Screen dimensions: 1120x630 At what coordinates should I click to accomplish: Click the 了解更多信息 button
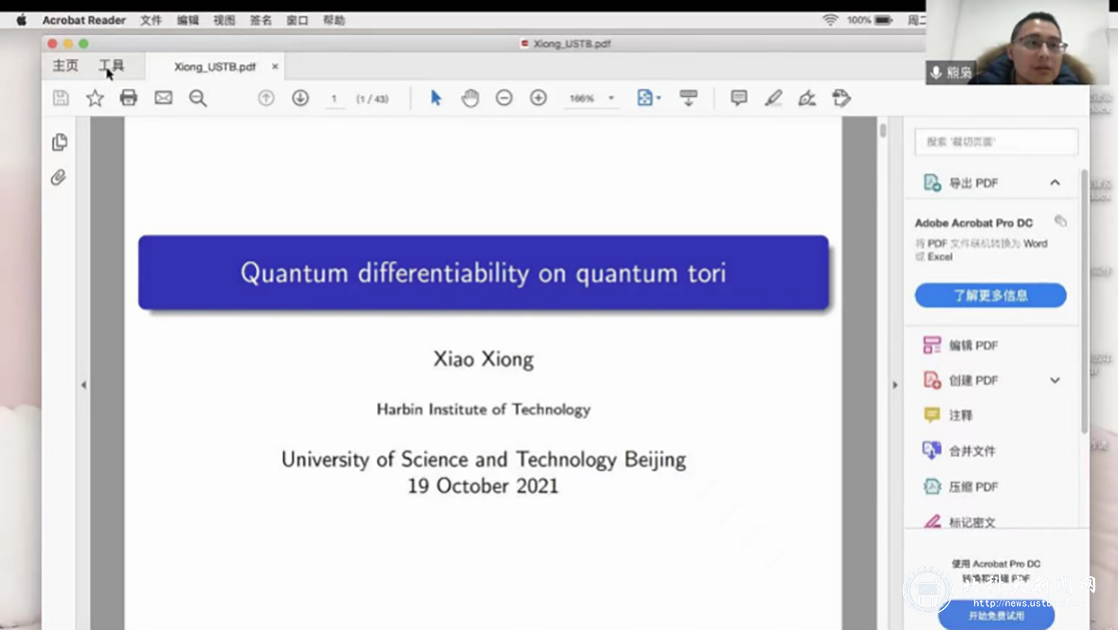click(x=990, y=295)
